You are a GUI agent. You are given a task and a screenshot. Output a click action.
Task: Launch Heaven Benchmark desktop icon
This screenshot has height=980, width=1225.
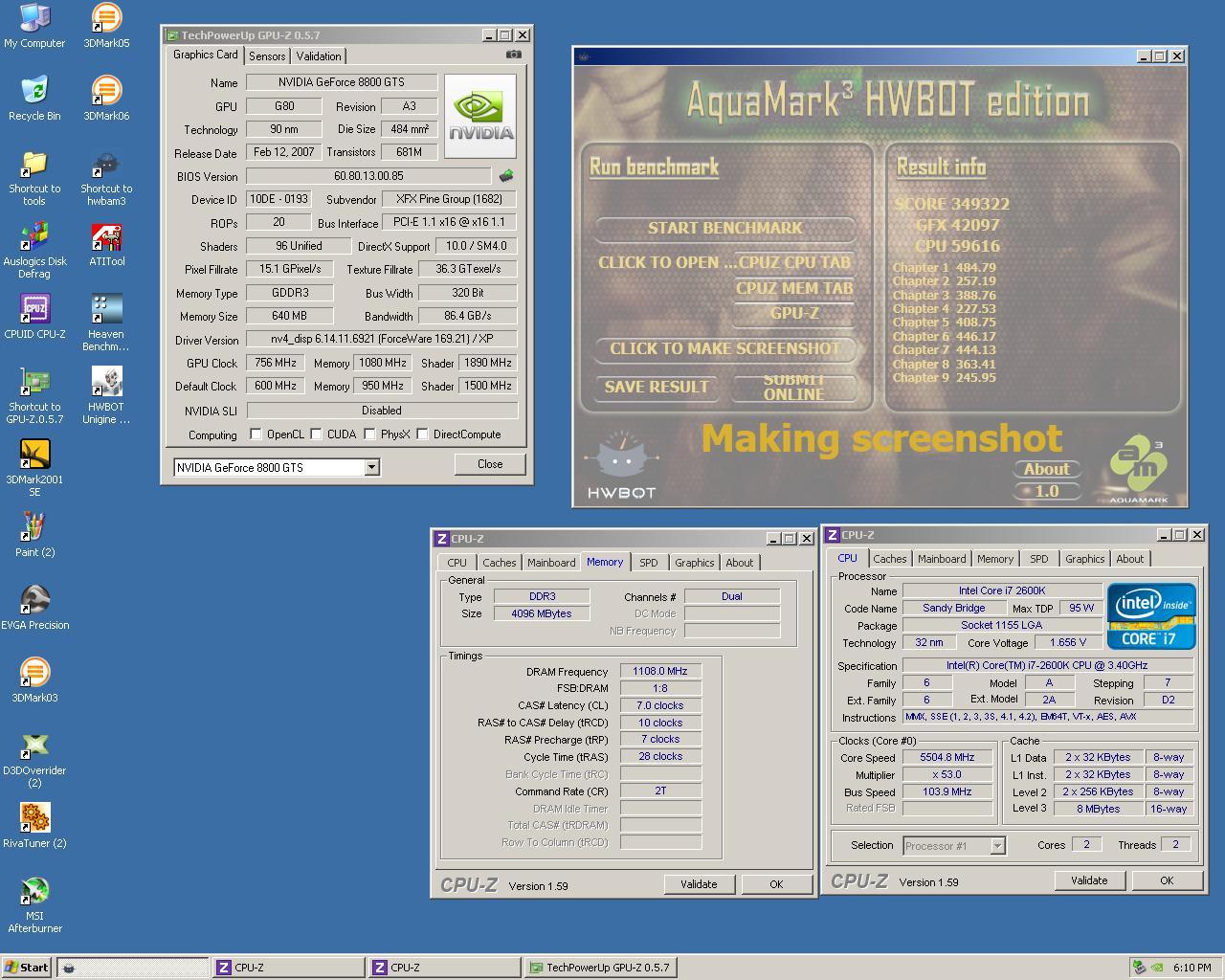pyautogui.click(x=106, y=323)
